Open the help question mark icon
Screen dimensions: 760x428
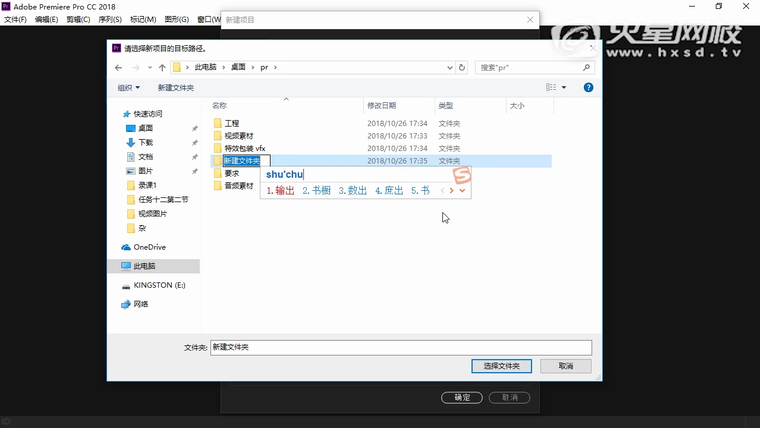(x=588, y=87)
